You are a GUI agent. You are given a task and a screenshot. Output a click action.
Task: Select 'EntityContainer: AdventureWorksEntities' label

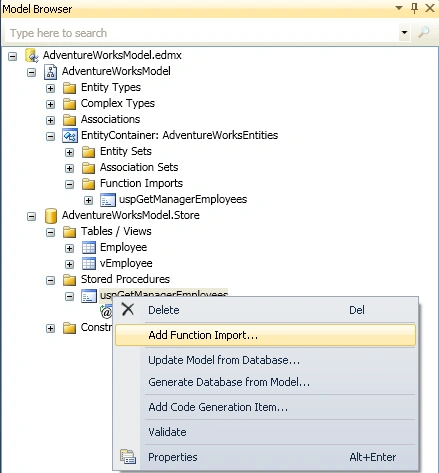179,135
